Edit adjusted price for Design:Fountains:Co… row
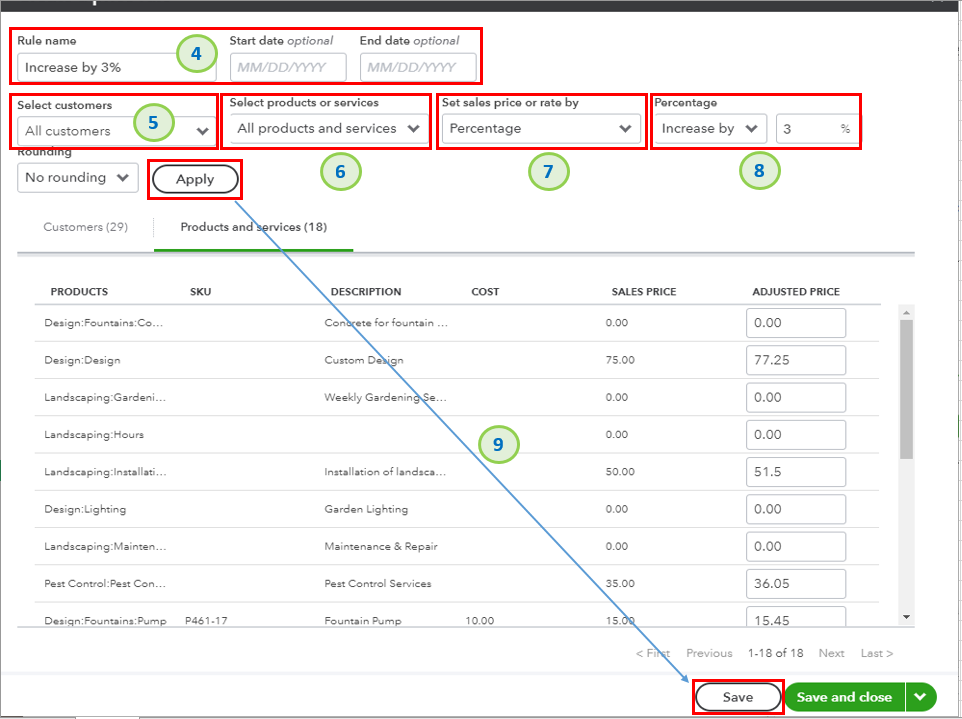The image size is (962, 719). pyautogui.click(x=796, y=323)
